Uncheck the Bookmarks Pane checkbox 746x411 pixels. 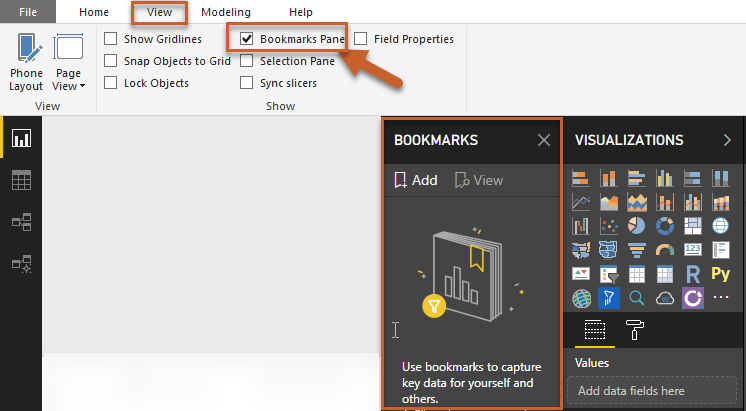coord(247,39)
